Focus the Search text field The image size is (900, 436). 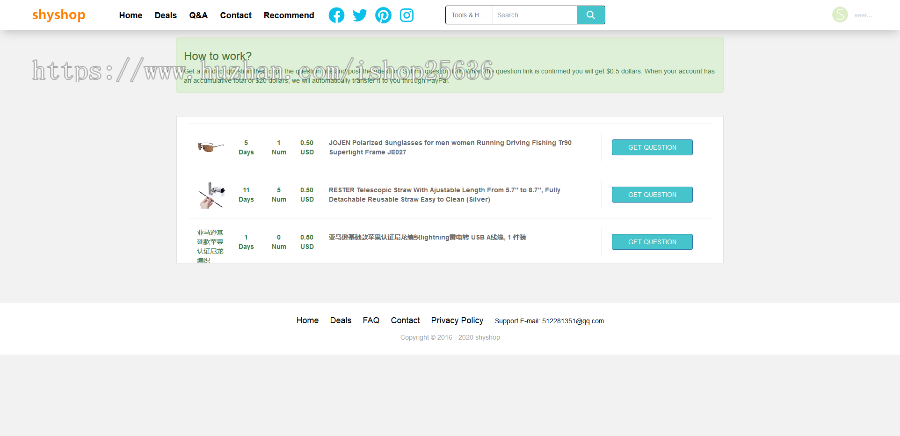(534, 15)
